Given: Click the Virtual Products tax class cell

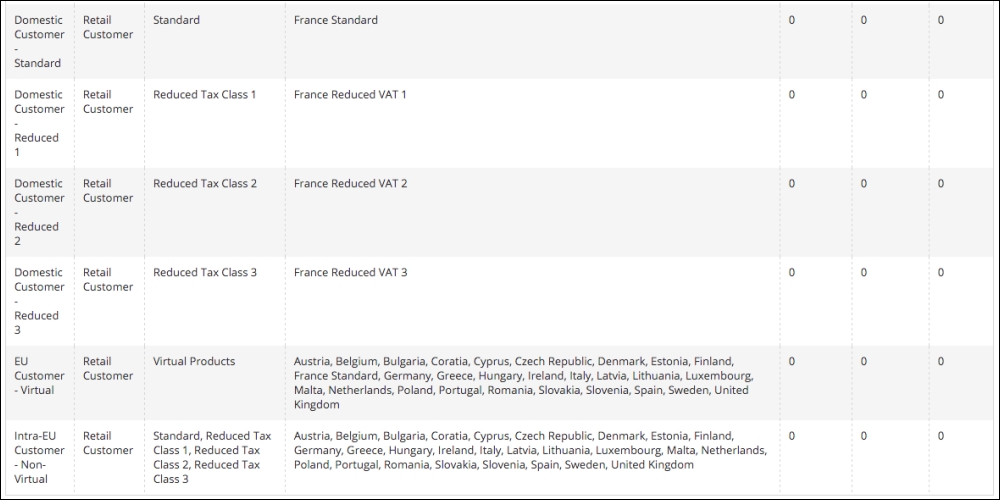Looking at the screenshot, I should click(194, 361).
